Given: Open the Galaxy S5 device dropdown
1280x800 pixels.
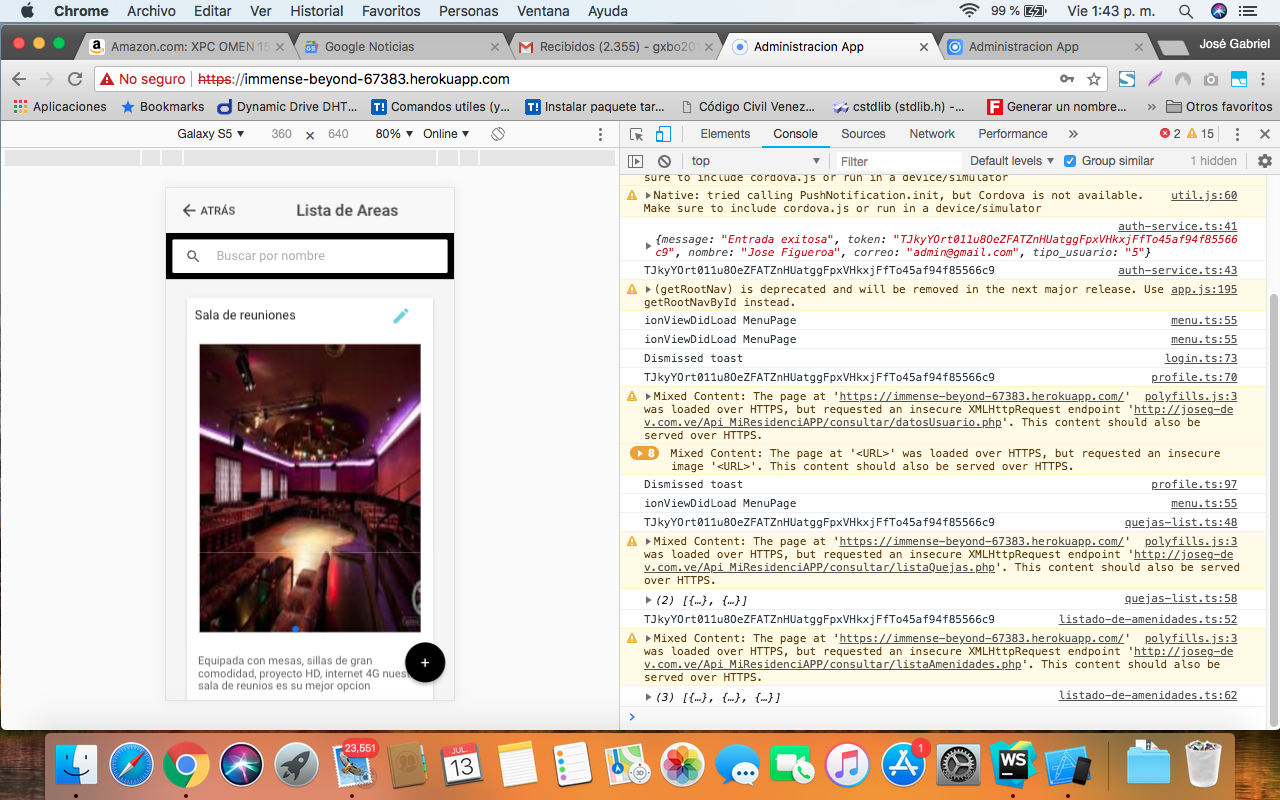Looking at the screenshot, I should pyautogui.click(x=211, y=134).
